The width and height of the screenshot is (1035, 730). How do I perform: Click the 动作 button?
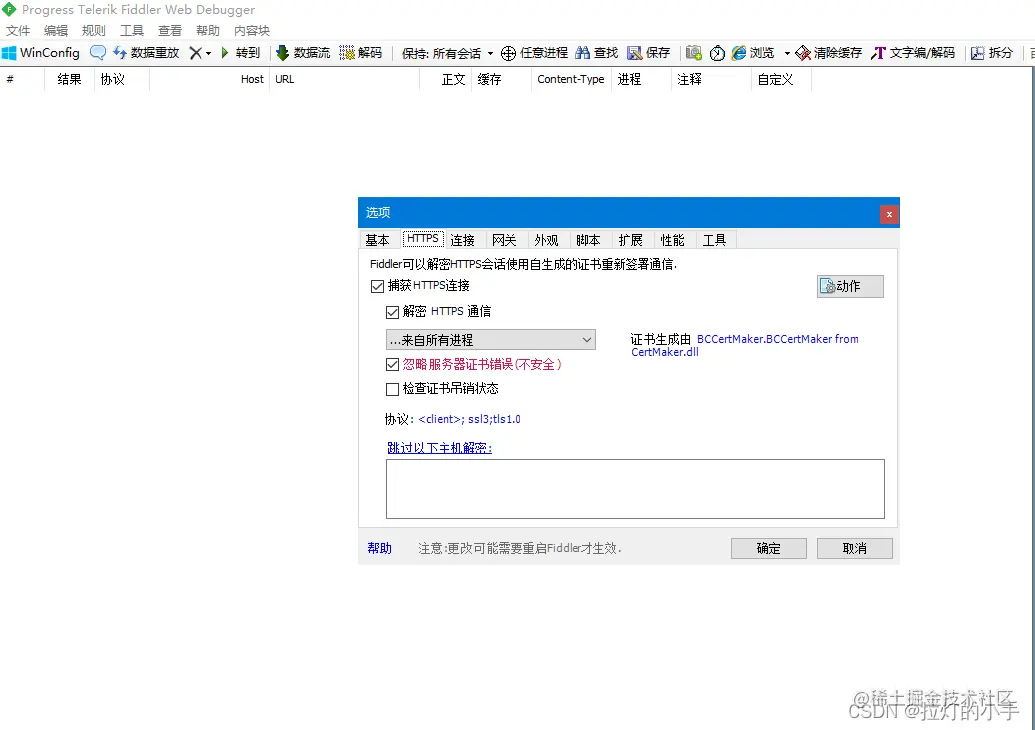(x=849, y=286)
